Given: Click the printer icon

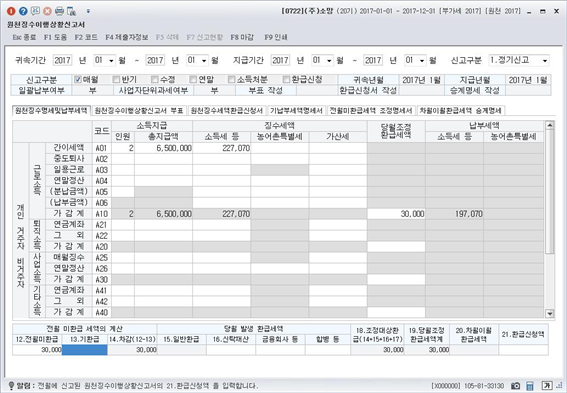Looking at the screenshot, I should tap(59, 11).
